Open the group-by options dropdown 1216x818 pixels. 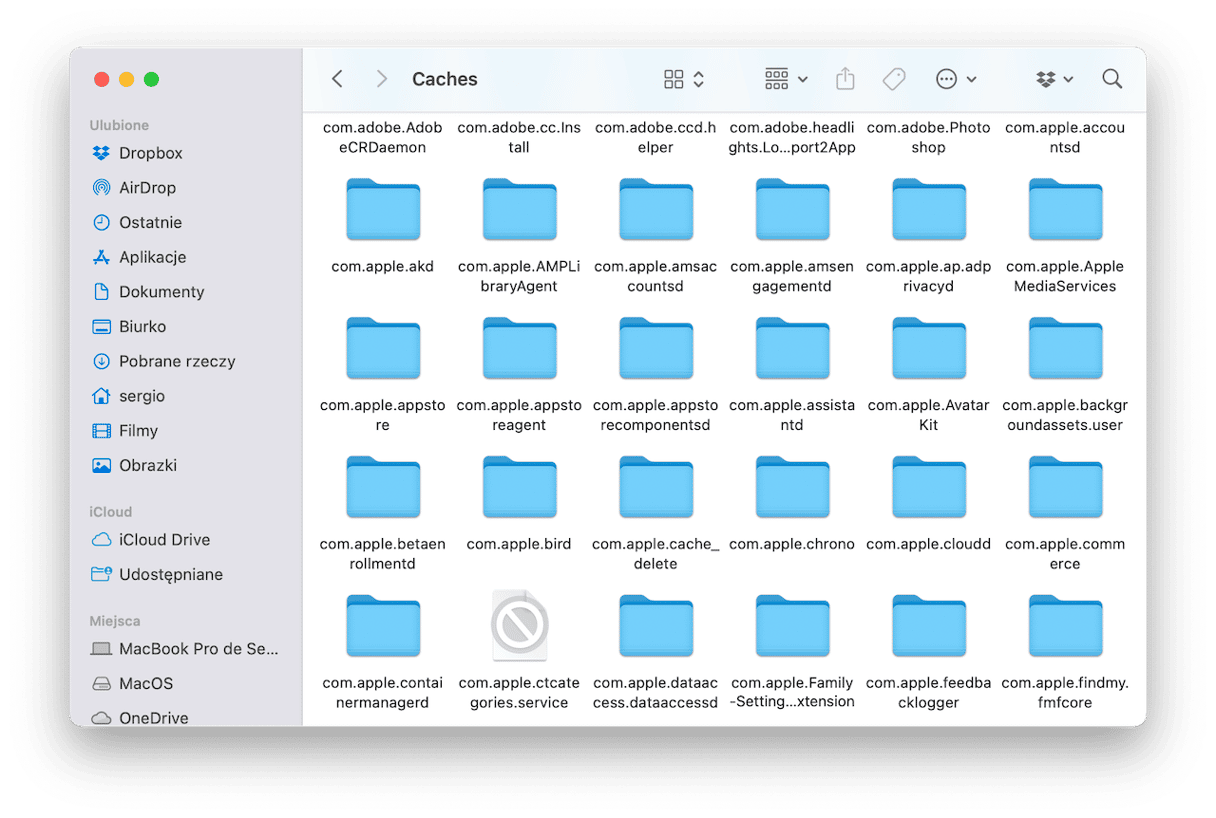786,79
